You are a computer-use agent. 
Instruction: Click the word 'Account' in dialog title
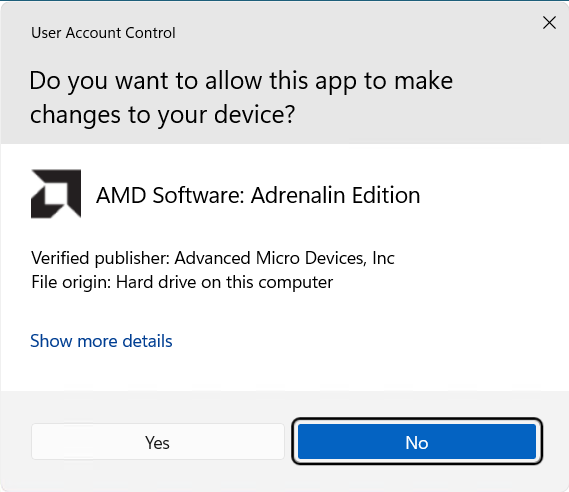coord(93,33)
